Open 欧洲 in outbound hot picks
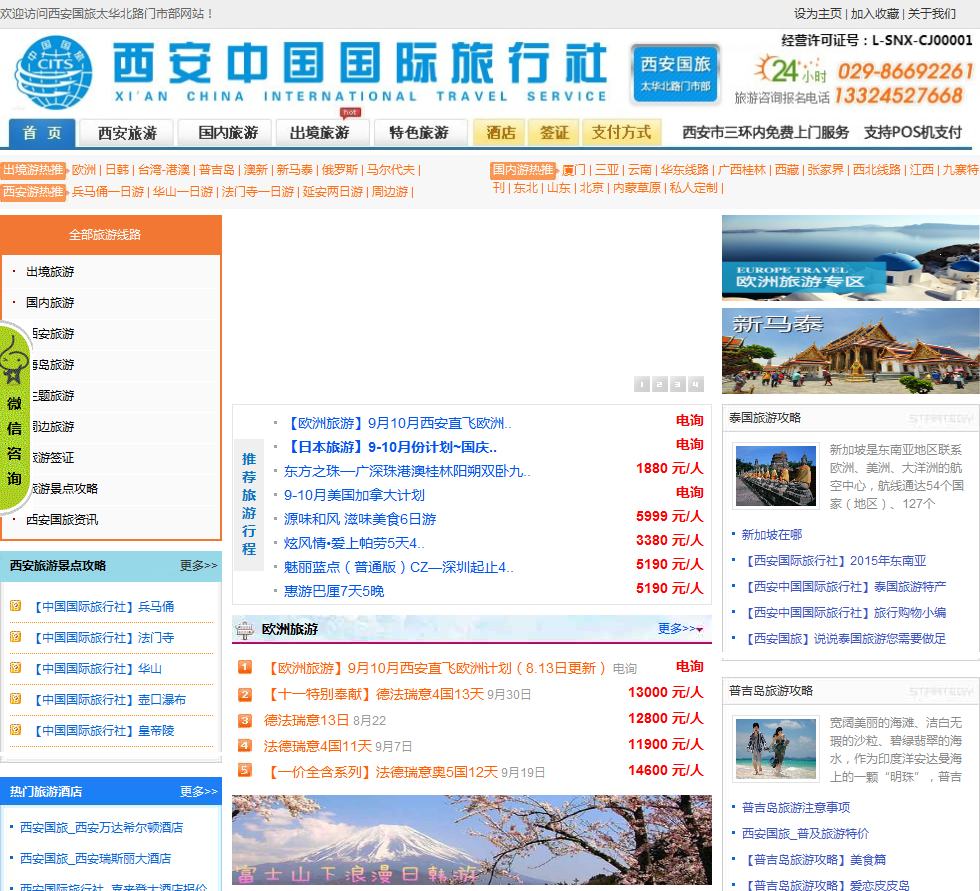Viewport: 980px width, 891px height. (x=84, y=170)
